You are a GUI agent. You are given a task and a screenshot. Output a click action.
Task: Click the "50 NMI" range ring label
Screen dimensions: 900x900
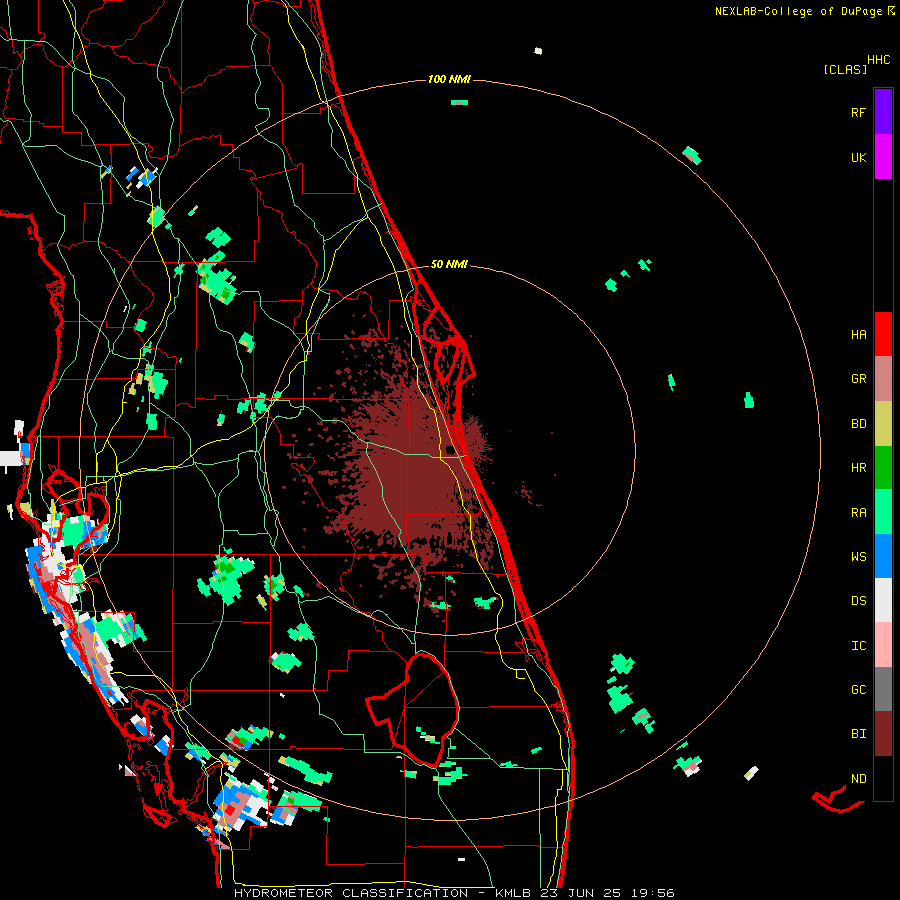pyautogui.click(x=449, y=264)
